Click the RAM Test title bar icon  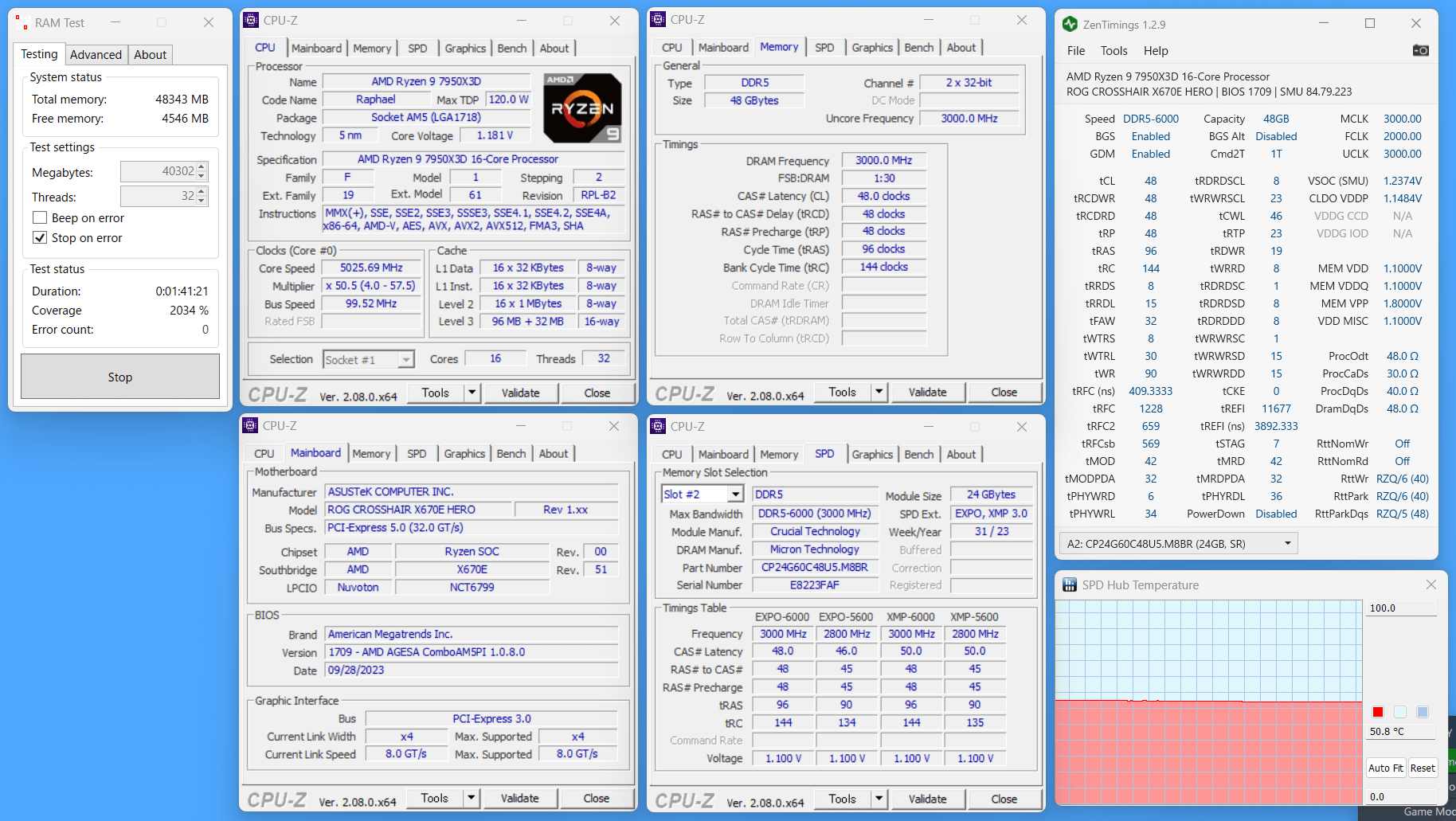click(22, 22)
